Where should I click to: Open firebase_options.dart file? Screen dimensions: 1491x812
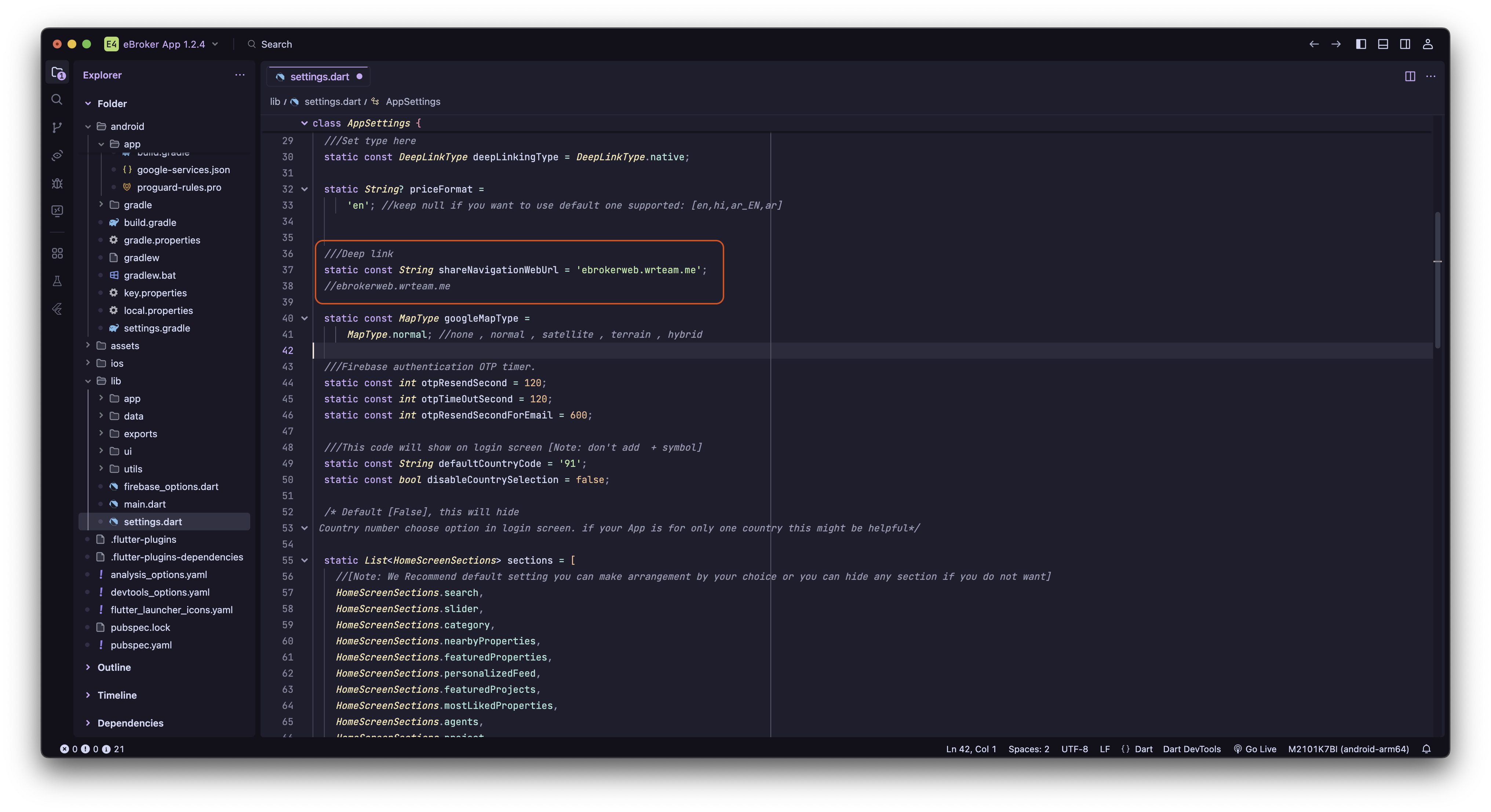(x=171, y=487)
